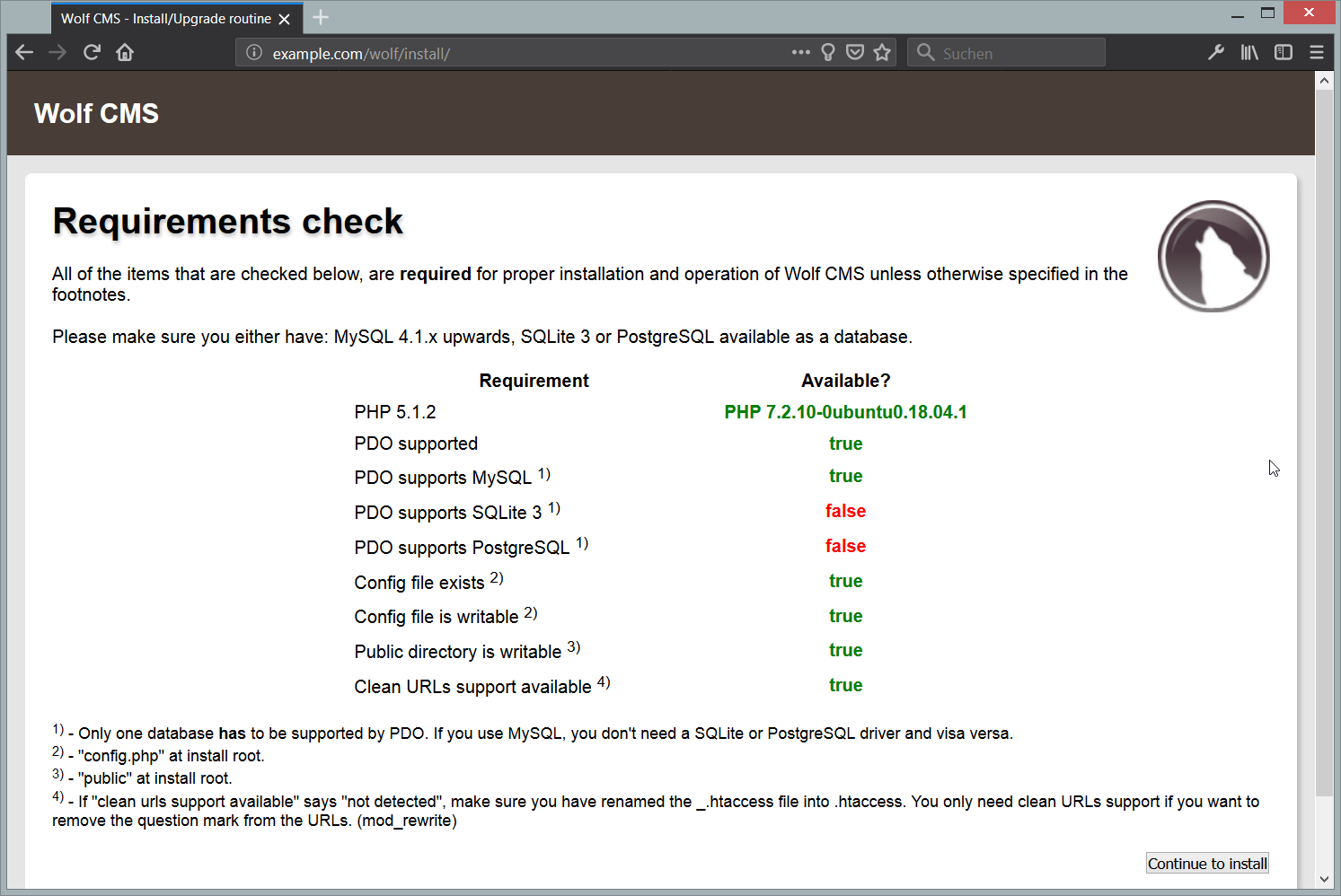Click the Requirements check heading
This screenshot has width=1341, height=896.
pos(228,222)
